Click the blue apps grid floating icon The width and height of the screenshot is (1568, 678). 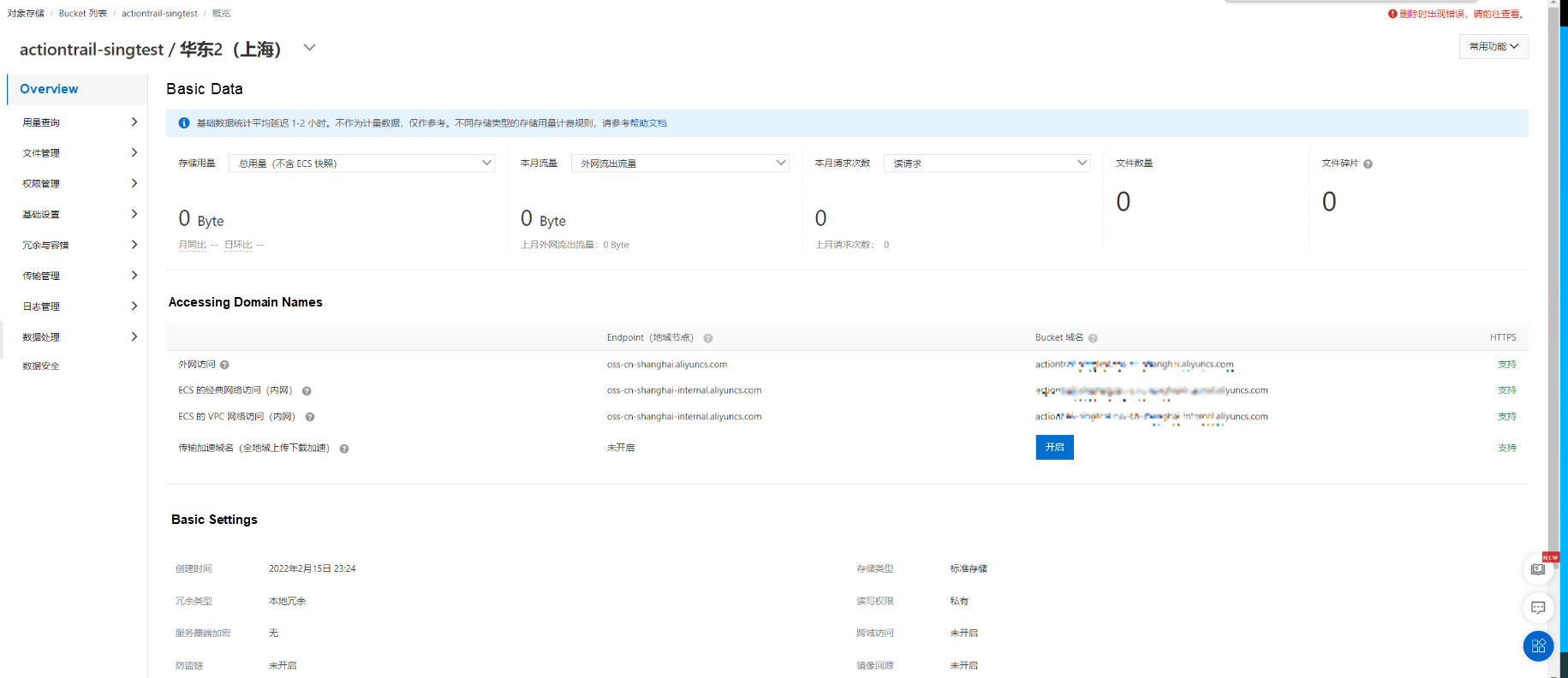coord(1539,646)
